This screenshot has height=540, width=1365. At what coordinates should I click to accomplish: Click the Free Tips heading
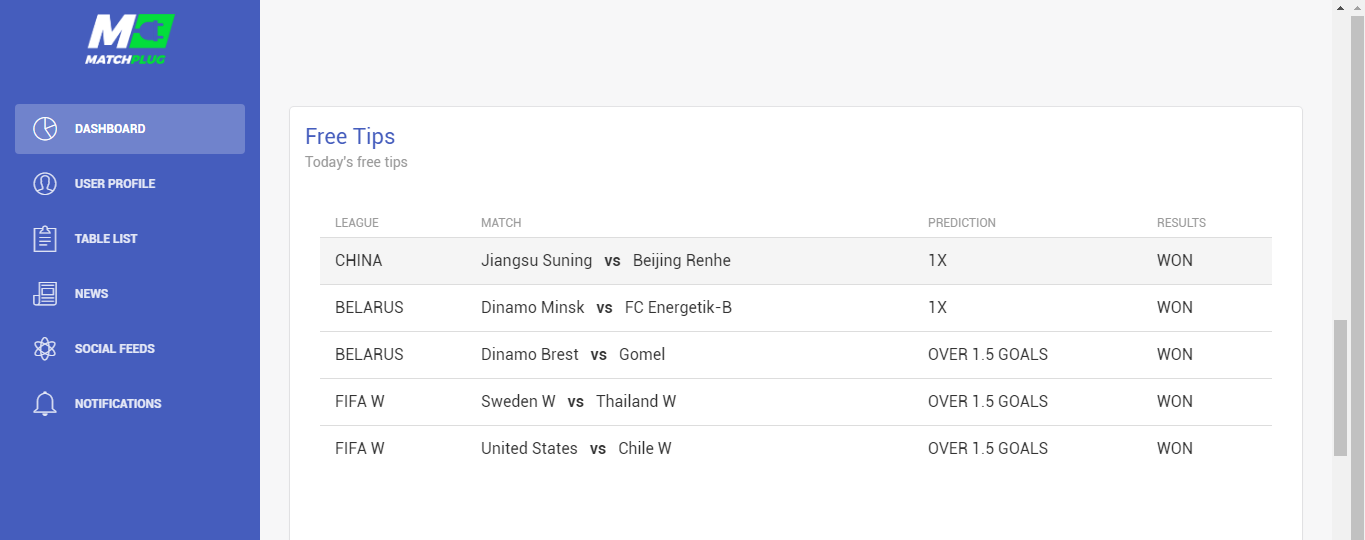point(350,137)
